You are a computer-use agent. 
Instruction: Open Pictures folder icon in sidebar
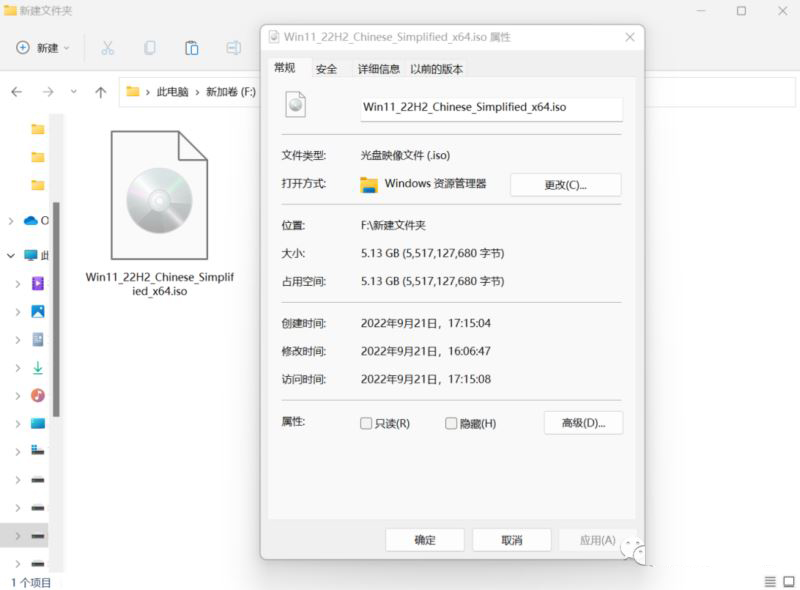pyautogui.click(x=38, y=311)
